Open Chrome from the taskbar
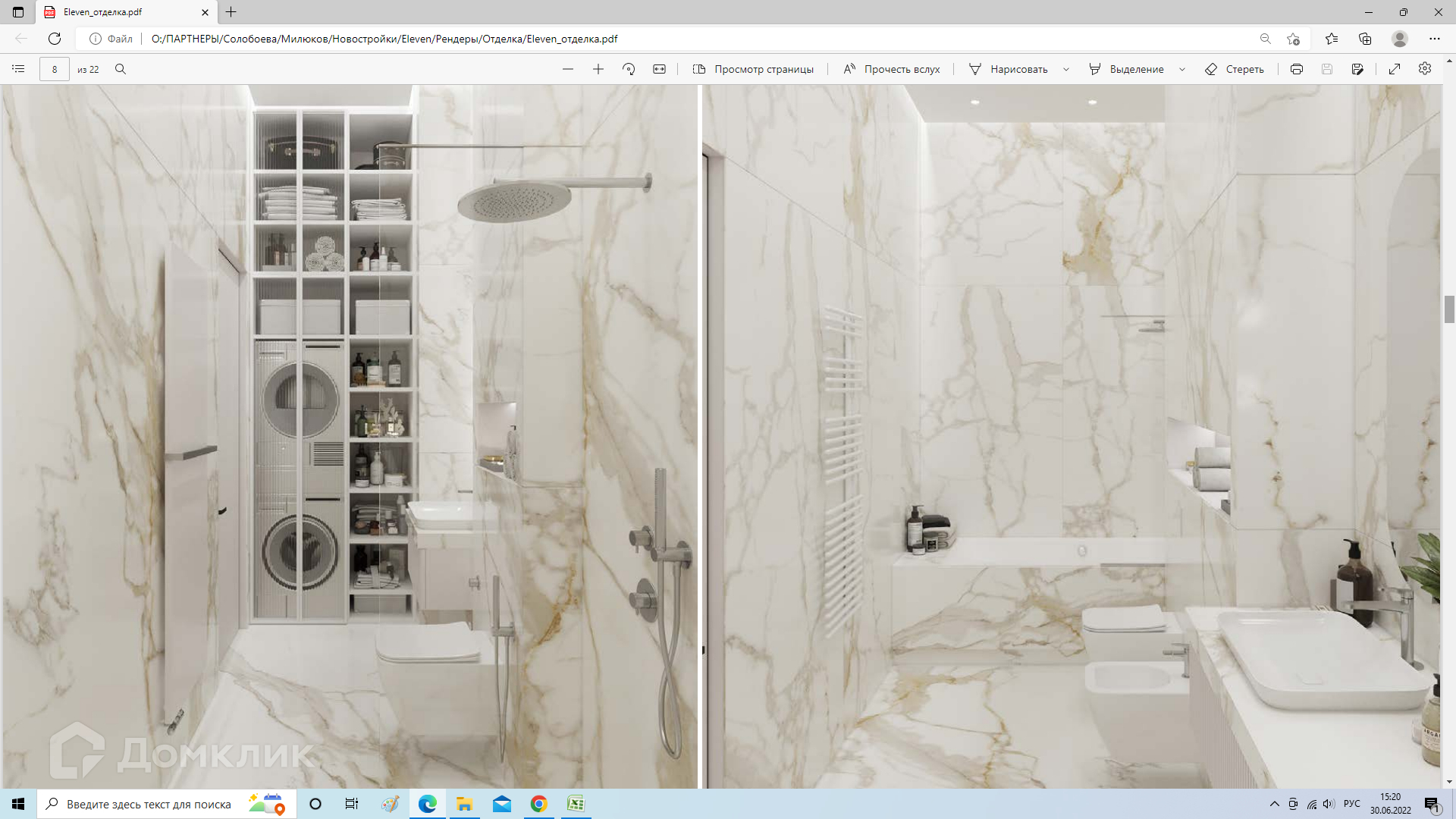The height and width of the screenshot is (819, 1456). pyautogui.click(x=538, y=804)
